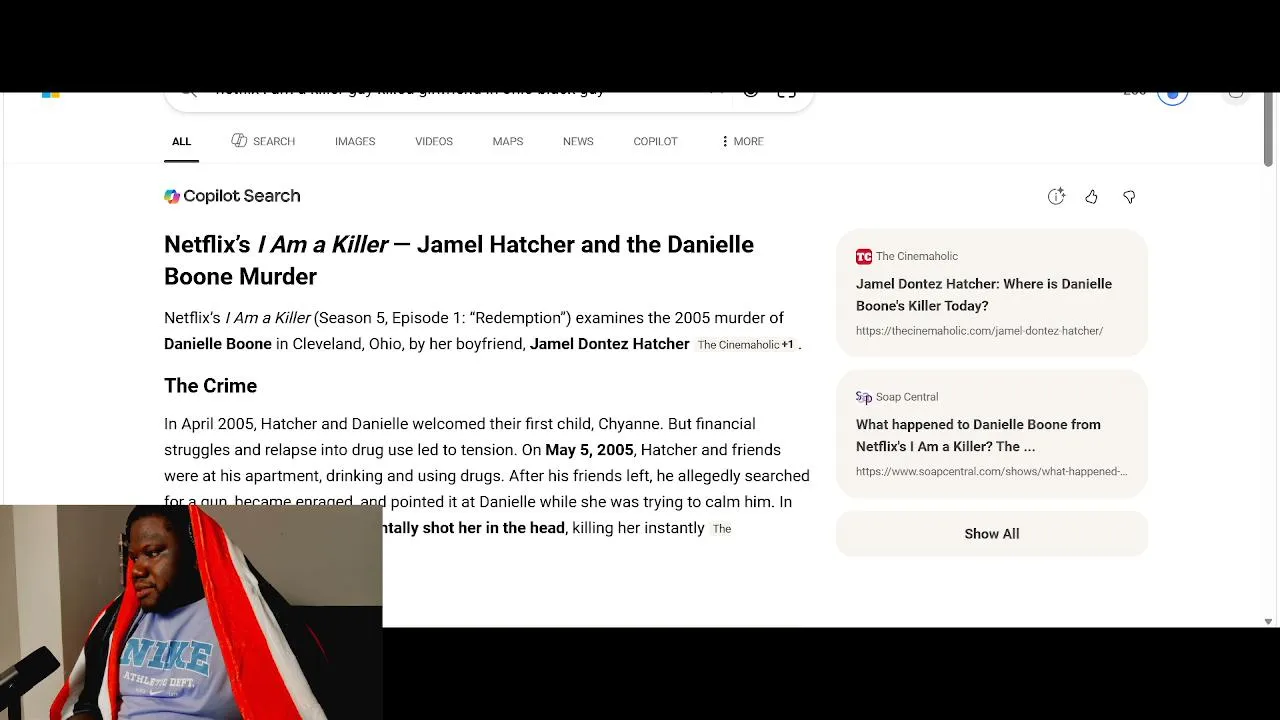Click the bold 'shot her in the head' text
The image size is (1280, 720).
click(494, 528)
